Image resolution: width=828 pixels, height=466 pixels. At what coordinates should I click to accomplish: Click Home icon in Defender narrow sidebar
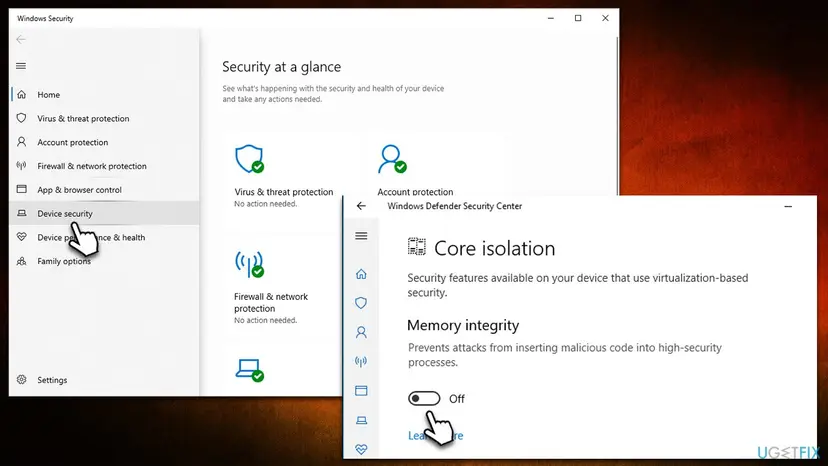tap(361, 274)
